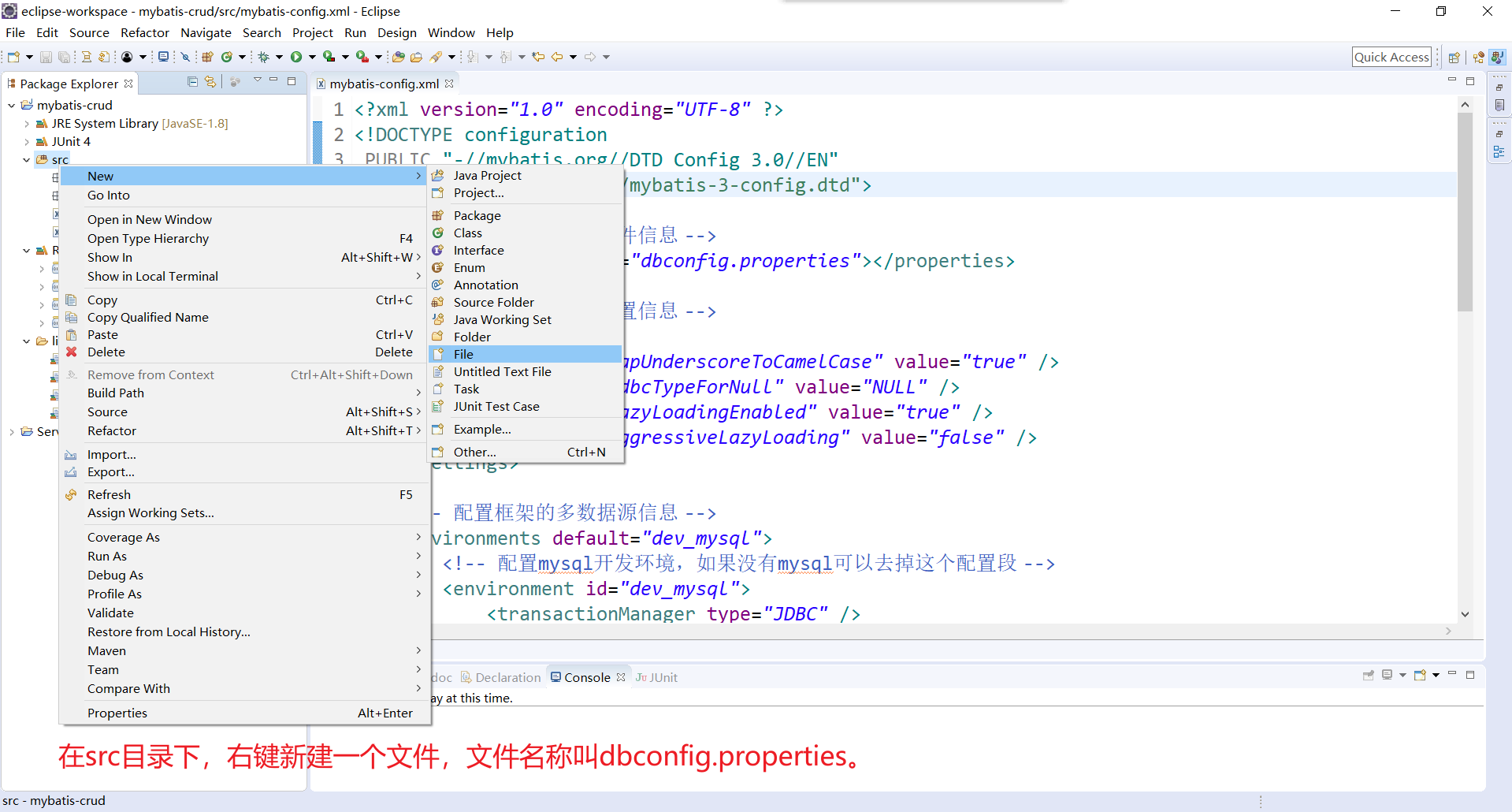
Task: Click the editor vertical scrollbar thumb
Action: pos(1465,211)
